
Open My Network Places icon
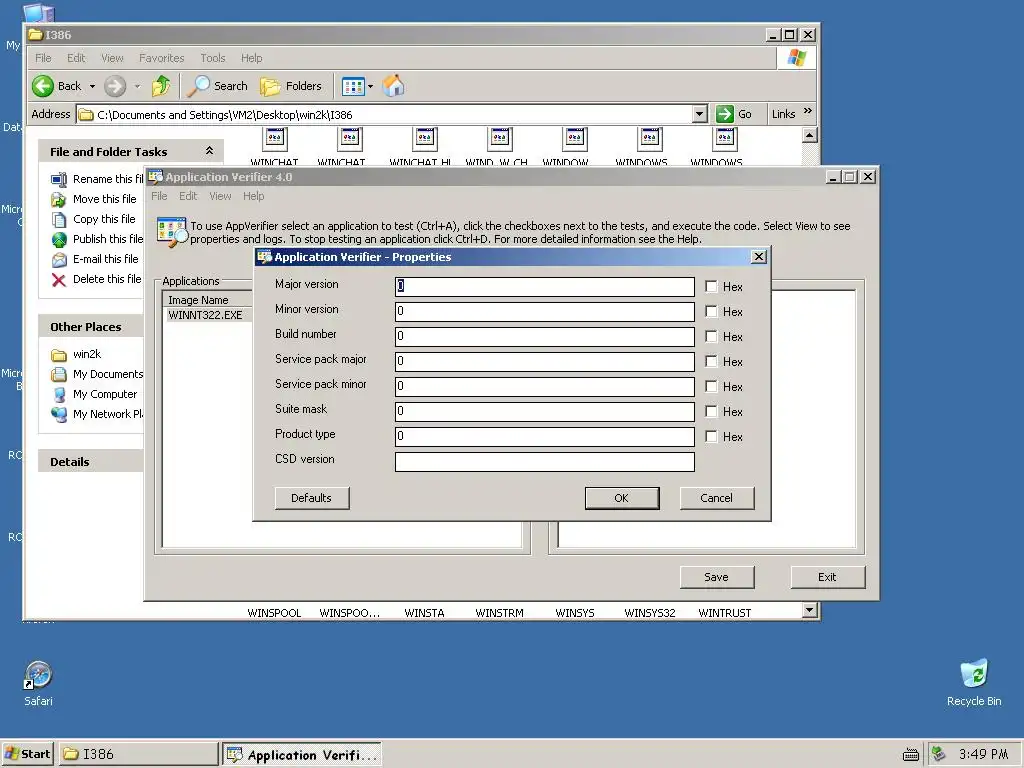[x=59, y=414]
